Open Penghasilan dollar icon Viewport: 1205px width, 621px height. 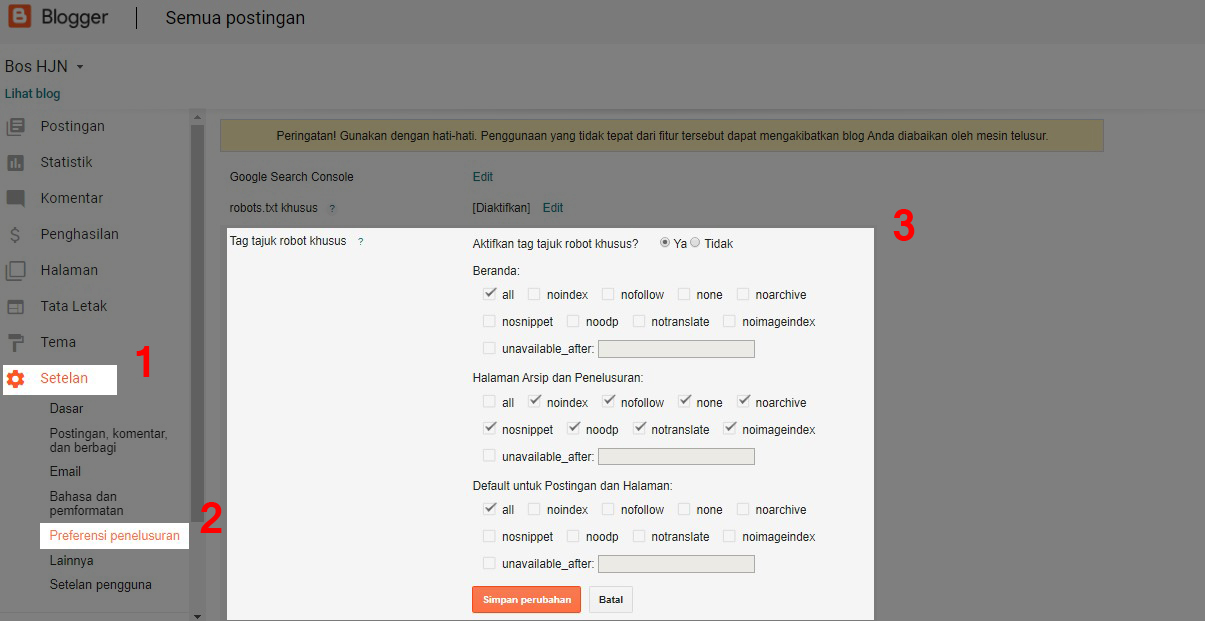pyautogui.click(x=15, y=234)
